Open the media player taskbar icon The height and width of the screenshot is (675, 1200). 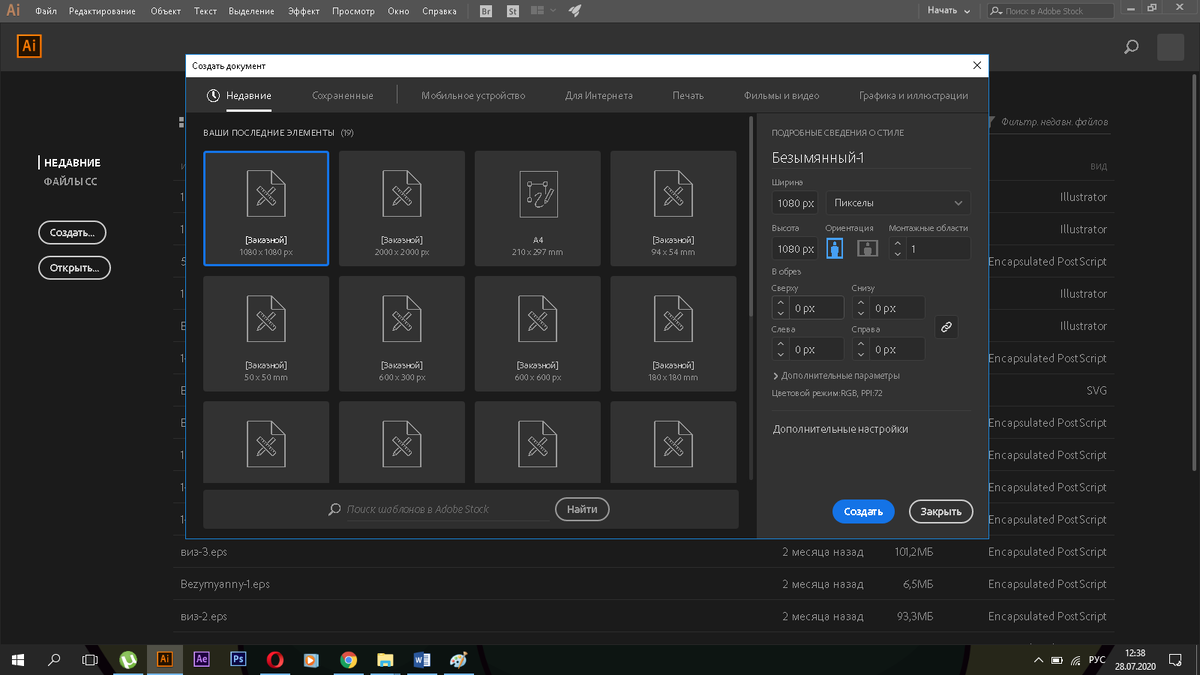point(311,660)
